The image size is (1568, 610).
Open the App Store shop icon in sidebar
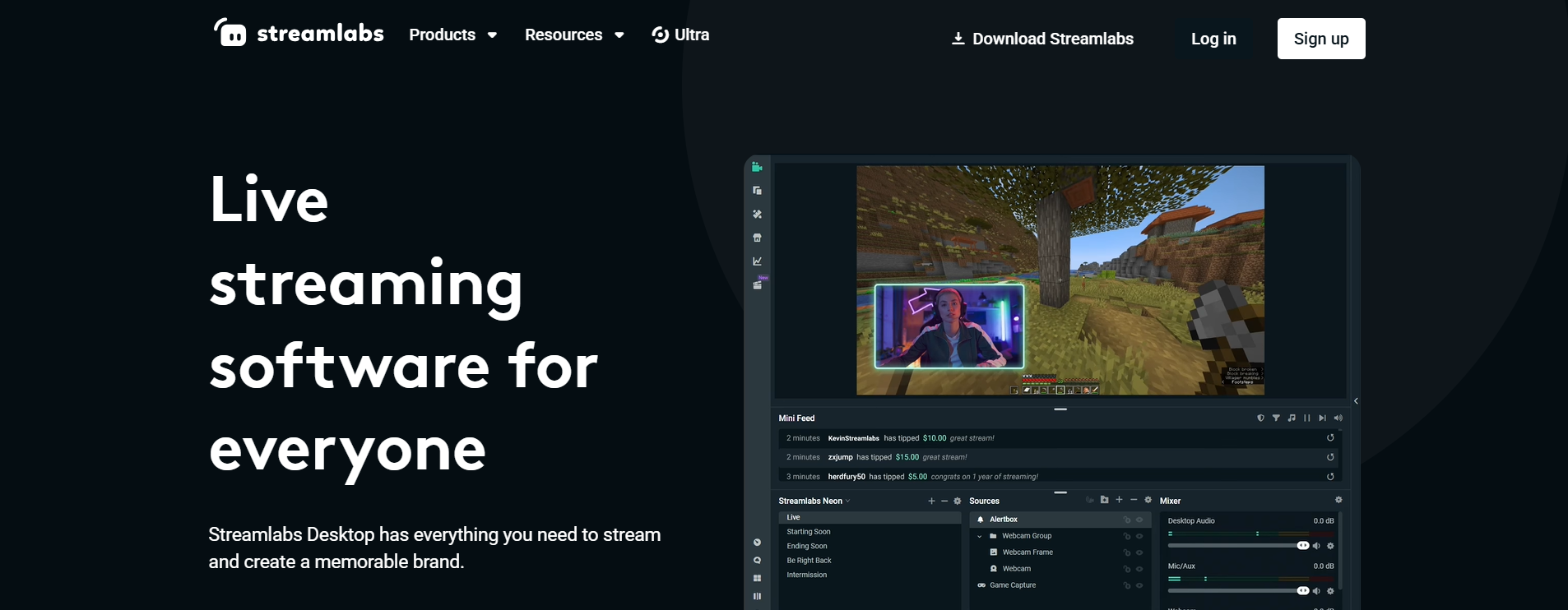tap(757, 238)
